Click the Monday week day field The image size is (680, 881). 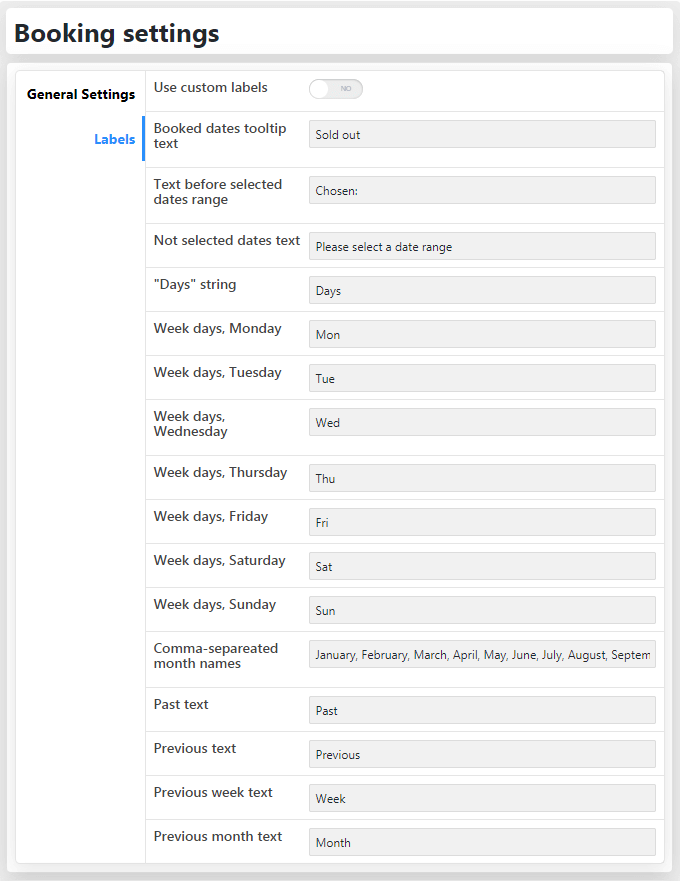[482, 334]
